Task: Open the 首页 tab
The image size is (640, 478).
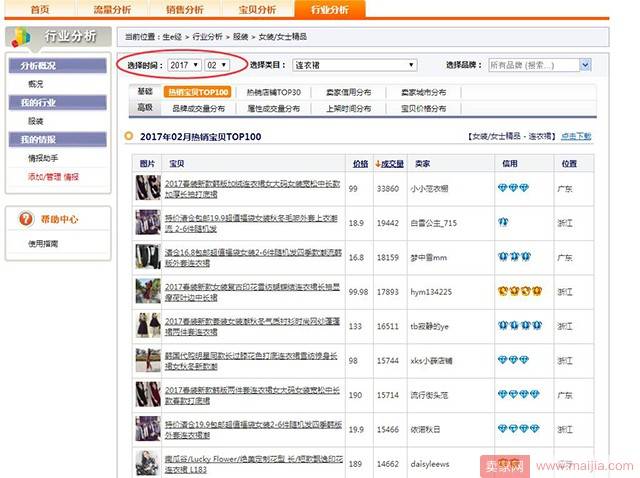Action: [x=40, y=9]
